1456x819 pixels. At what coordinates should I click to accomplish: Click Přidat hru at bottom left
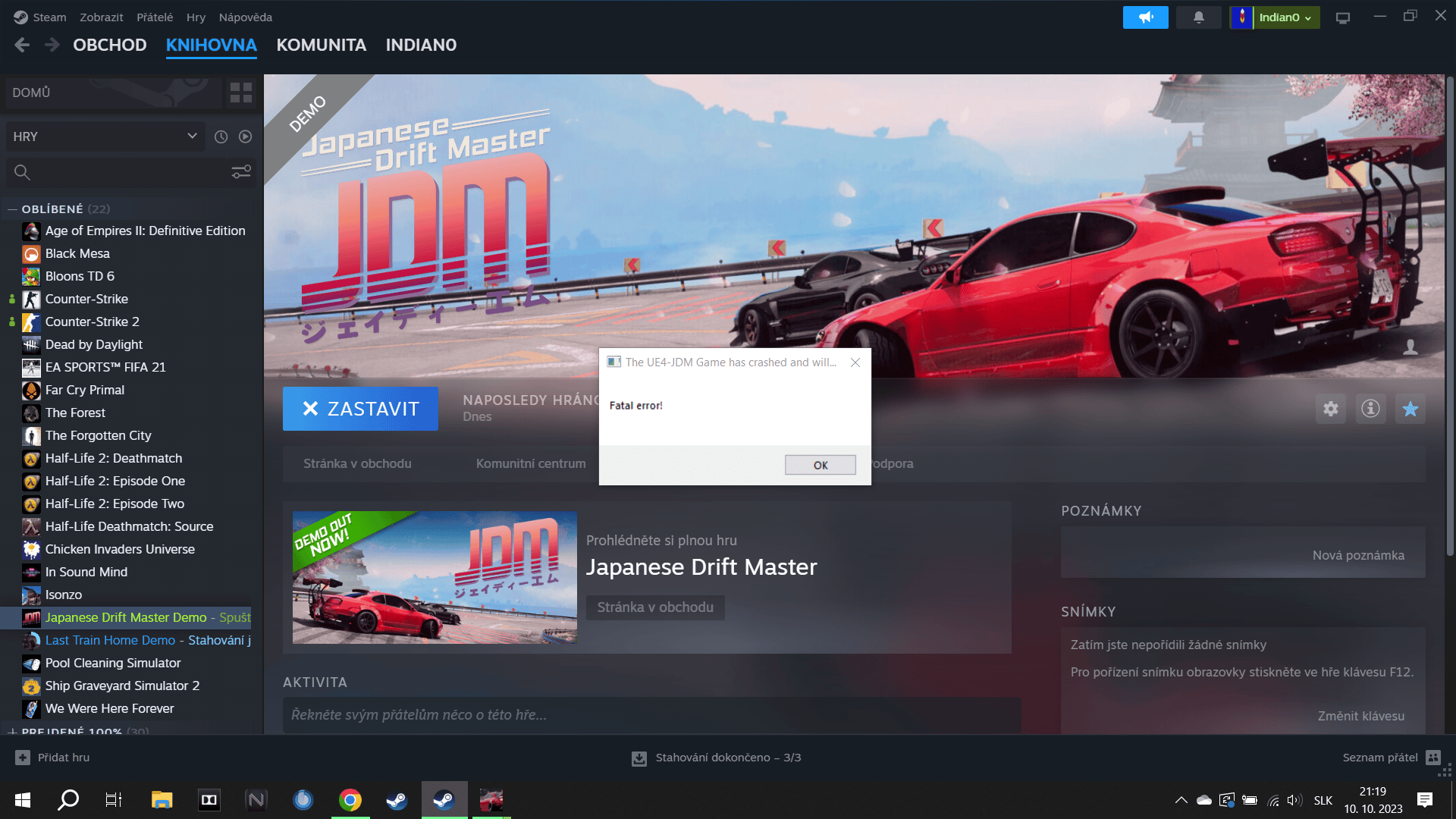pyautogui.click(x=64, y=757)
